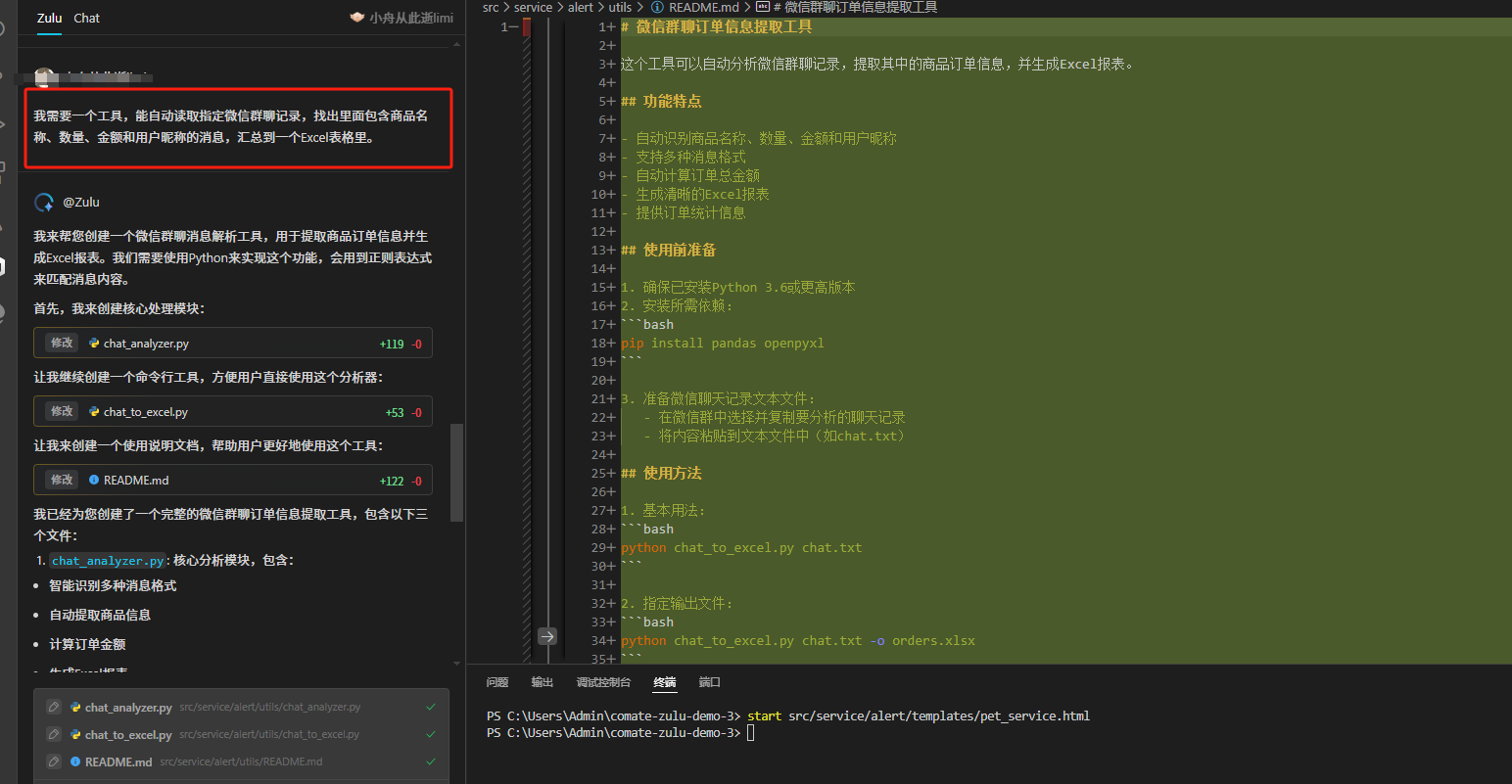Viewport: 1512px width, 784px height.
Task: Click 修改 badge on README.md card
Action: coord(62,481)
